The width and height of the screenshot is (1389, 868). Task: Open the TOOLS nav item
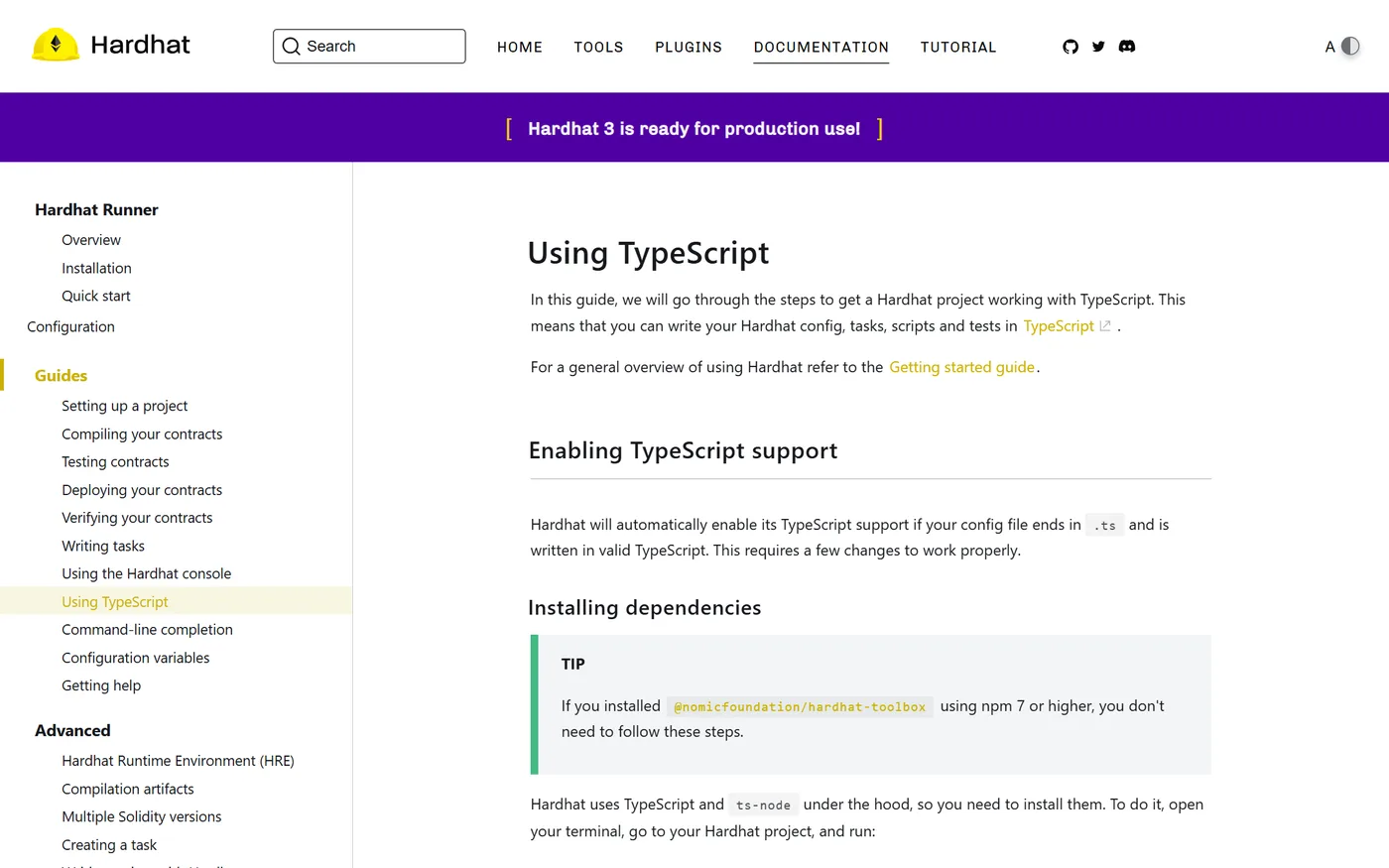[598, 47]
